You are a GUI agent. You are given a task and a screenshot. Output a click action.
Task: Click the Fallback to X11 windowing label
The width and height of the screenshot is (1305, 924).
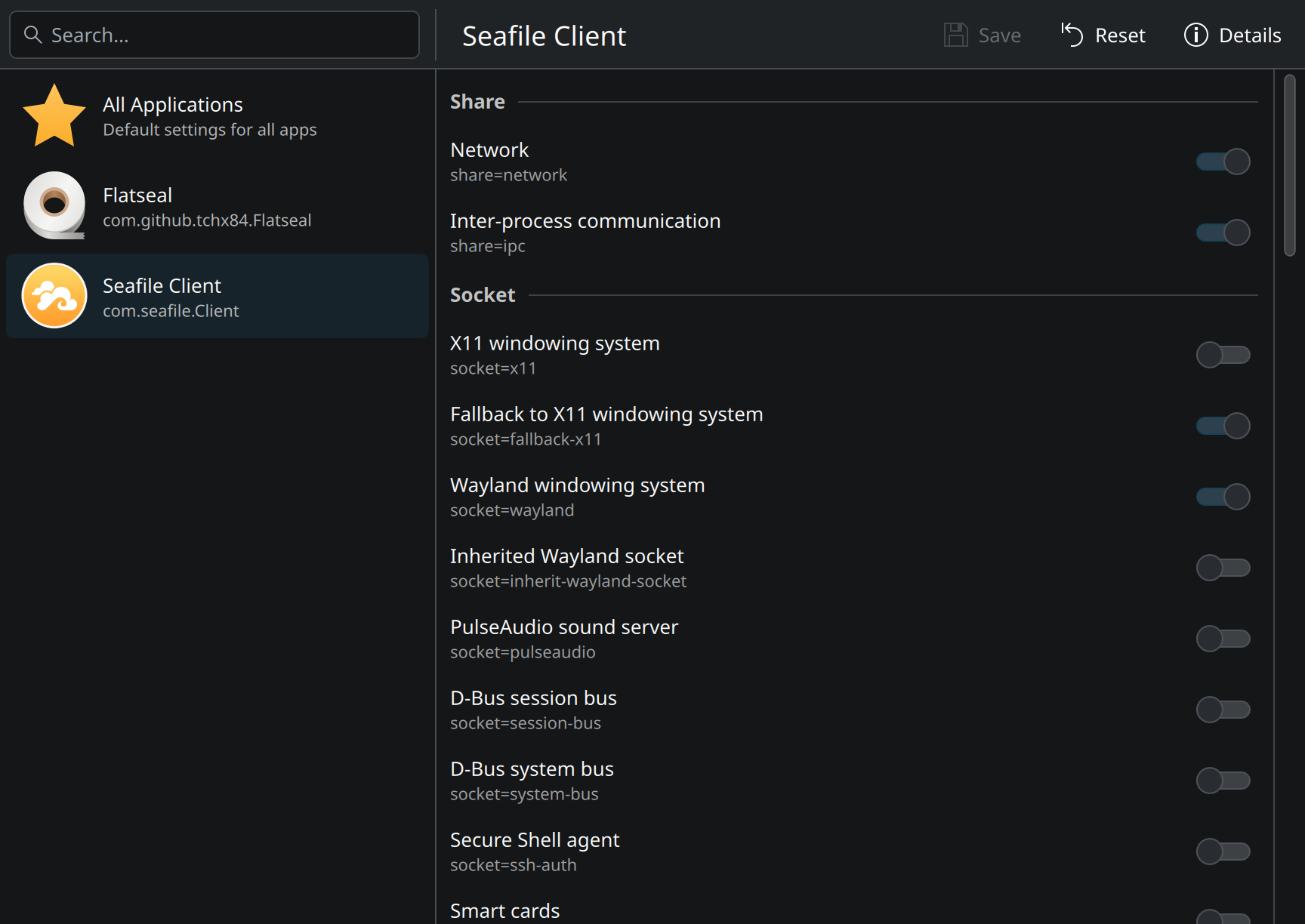coord(606,414)
